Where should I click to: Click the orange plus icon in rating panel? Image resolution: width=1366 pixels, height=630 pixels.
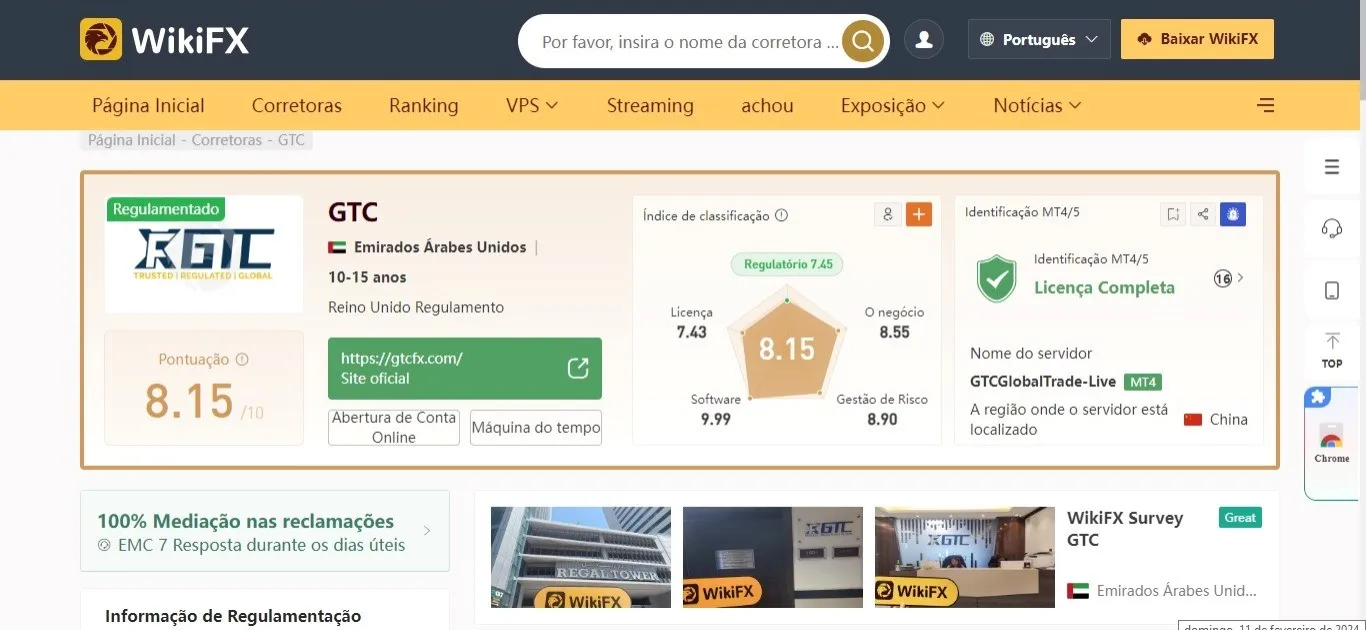pyautogui.click(x=918, y=214)
